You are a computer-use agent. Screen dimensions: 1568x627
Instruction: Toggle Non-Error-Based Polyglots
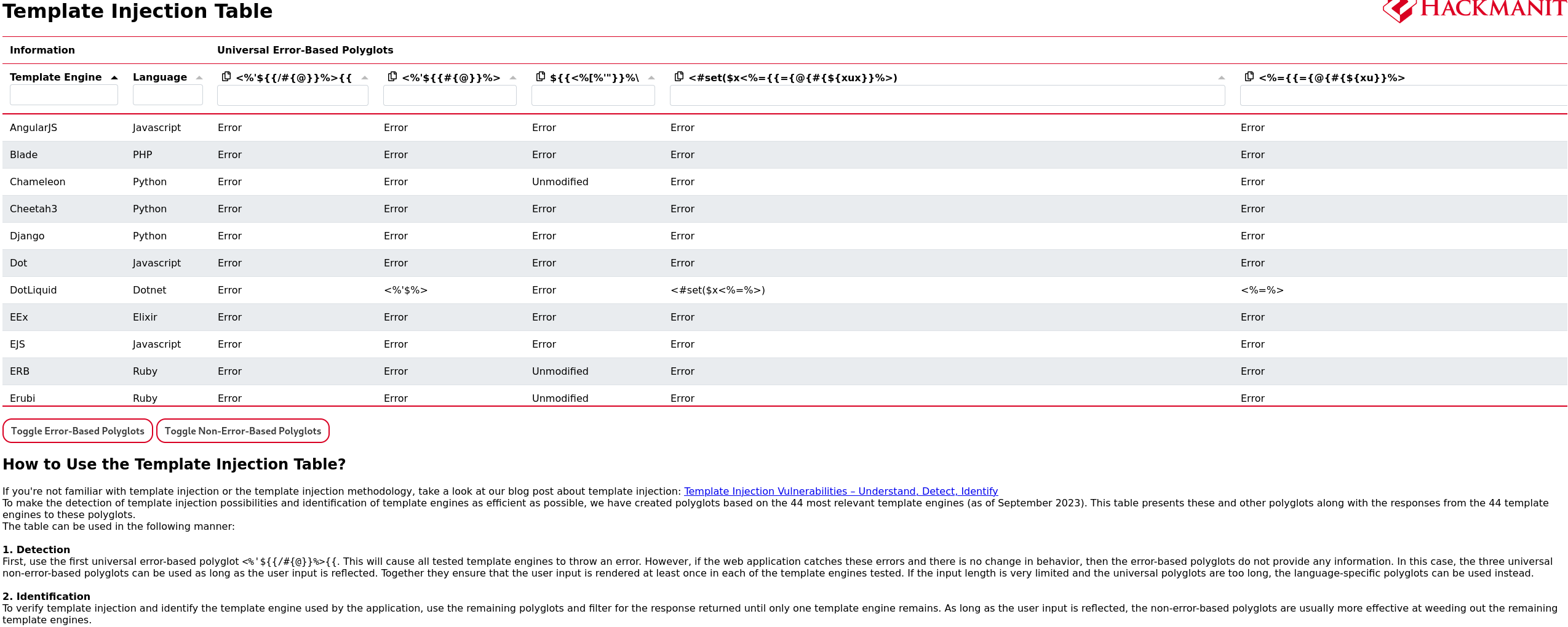tap(243, 431)
